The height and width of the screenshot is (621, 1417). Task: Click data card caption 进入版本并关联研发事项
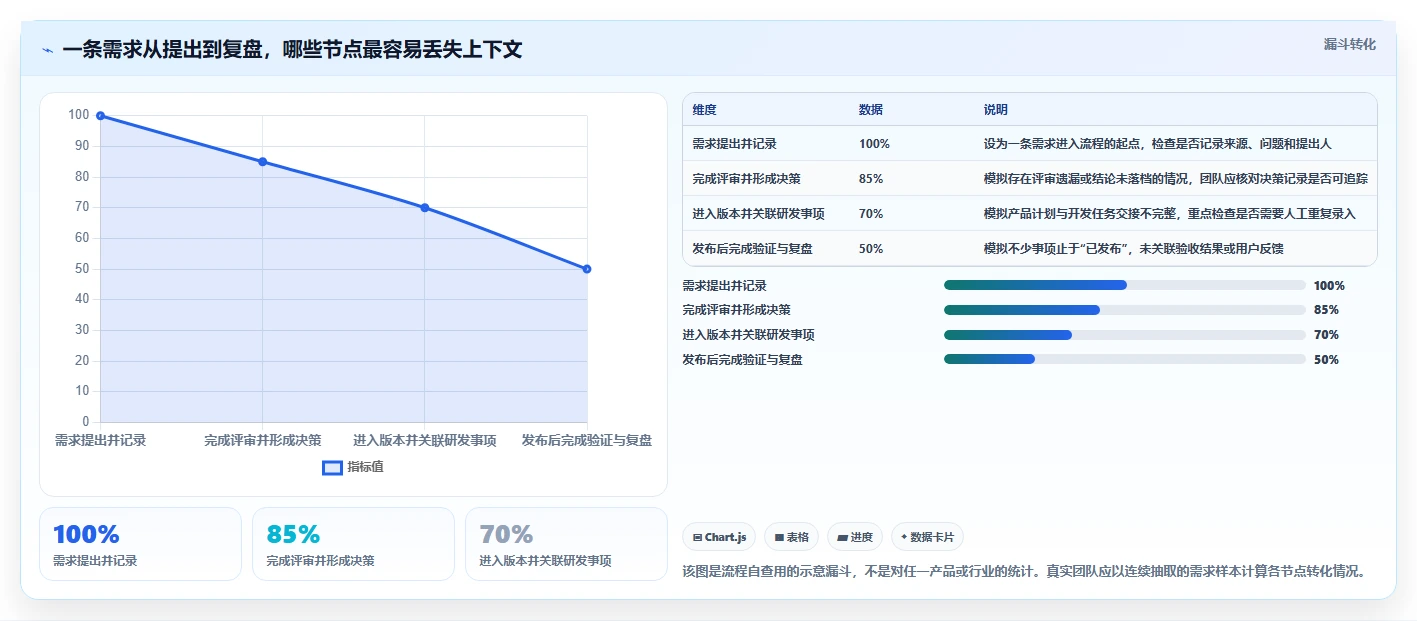pyautogui.click(x=545, y=561)
